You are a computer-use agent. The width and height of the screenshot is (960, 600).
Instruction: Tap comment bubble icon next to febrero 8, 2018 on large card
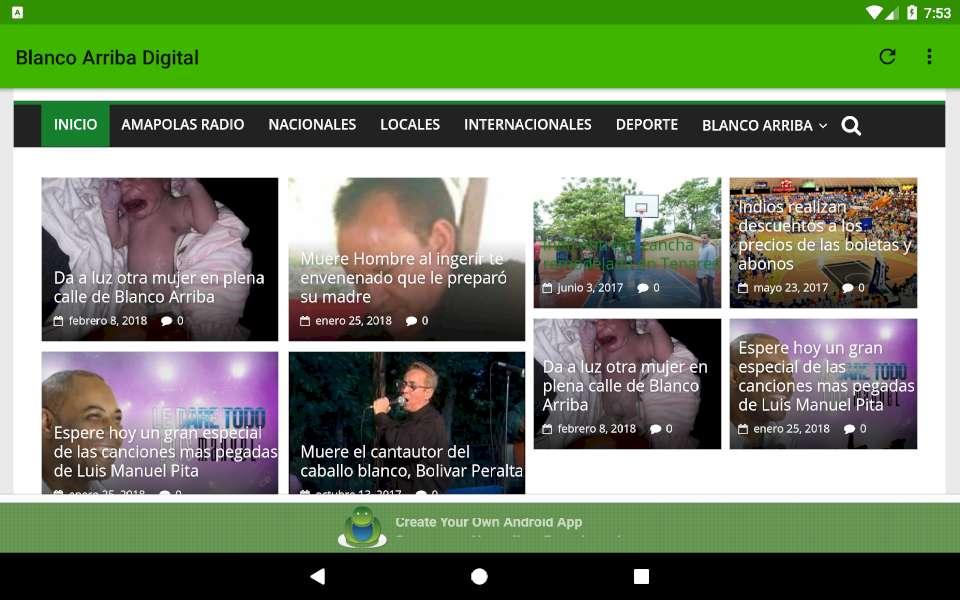[166, 321]
